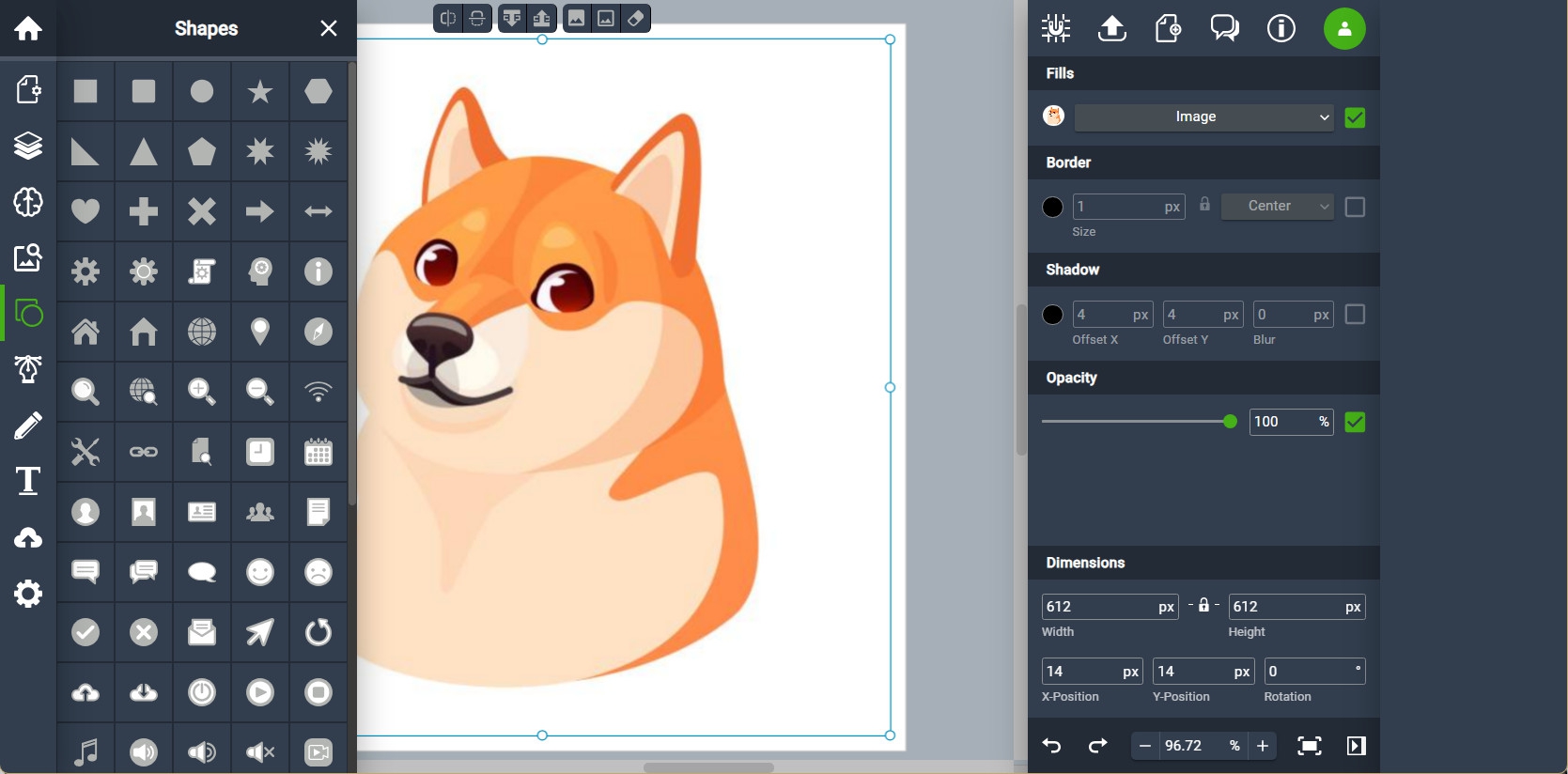Screen dimensions: 1568x774
Task: Select the Text tool in sidebar
Action: tap(28, 481)
